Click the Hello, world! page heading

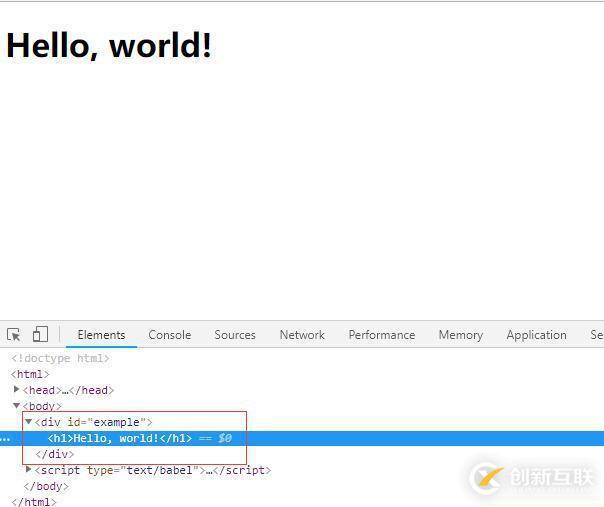[109, 45]
